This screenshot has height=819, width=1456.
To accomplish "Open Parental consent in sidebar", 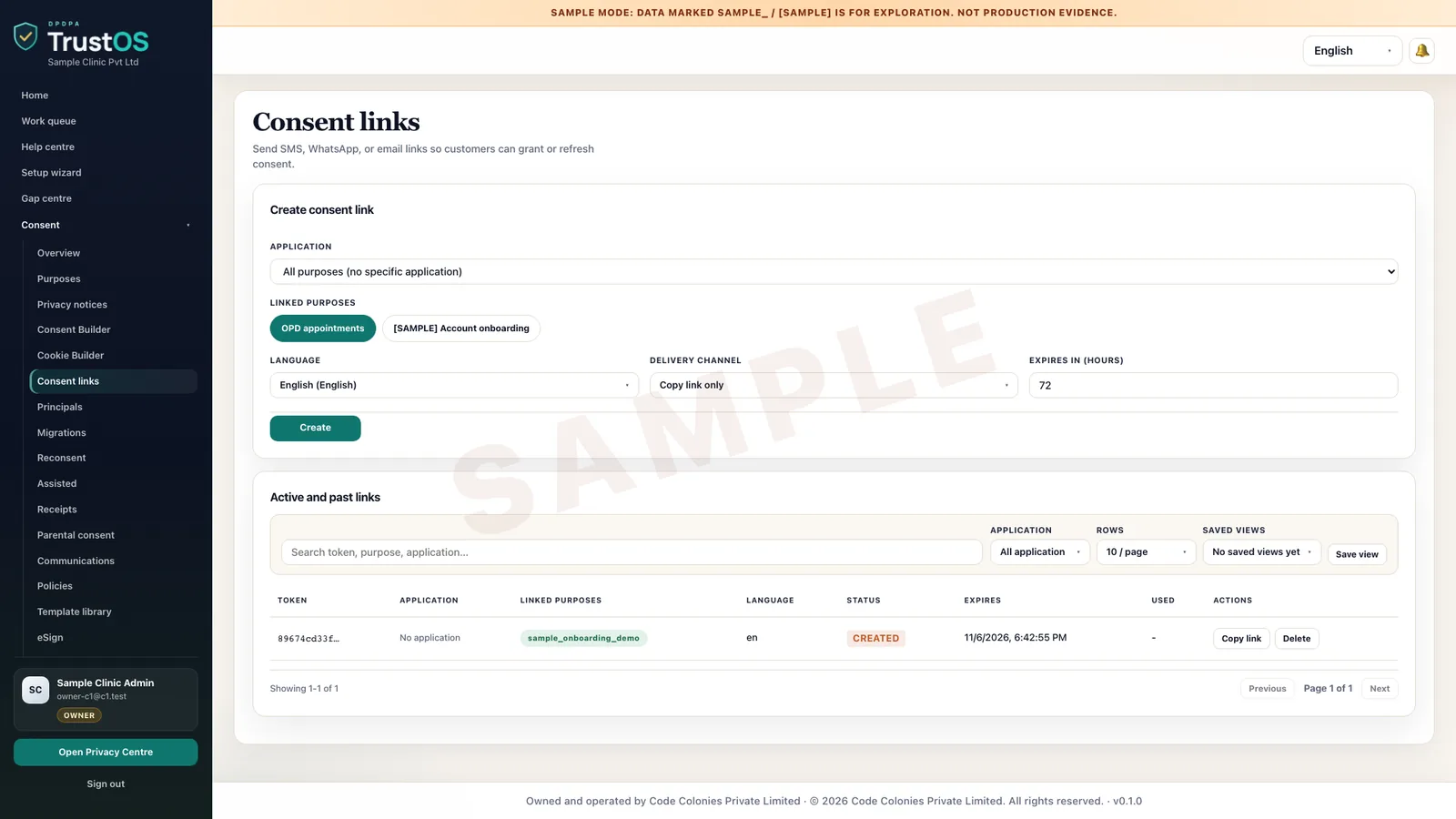I will tap(76, 535).
